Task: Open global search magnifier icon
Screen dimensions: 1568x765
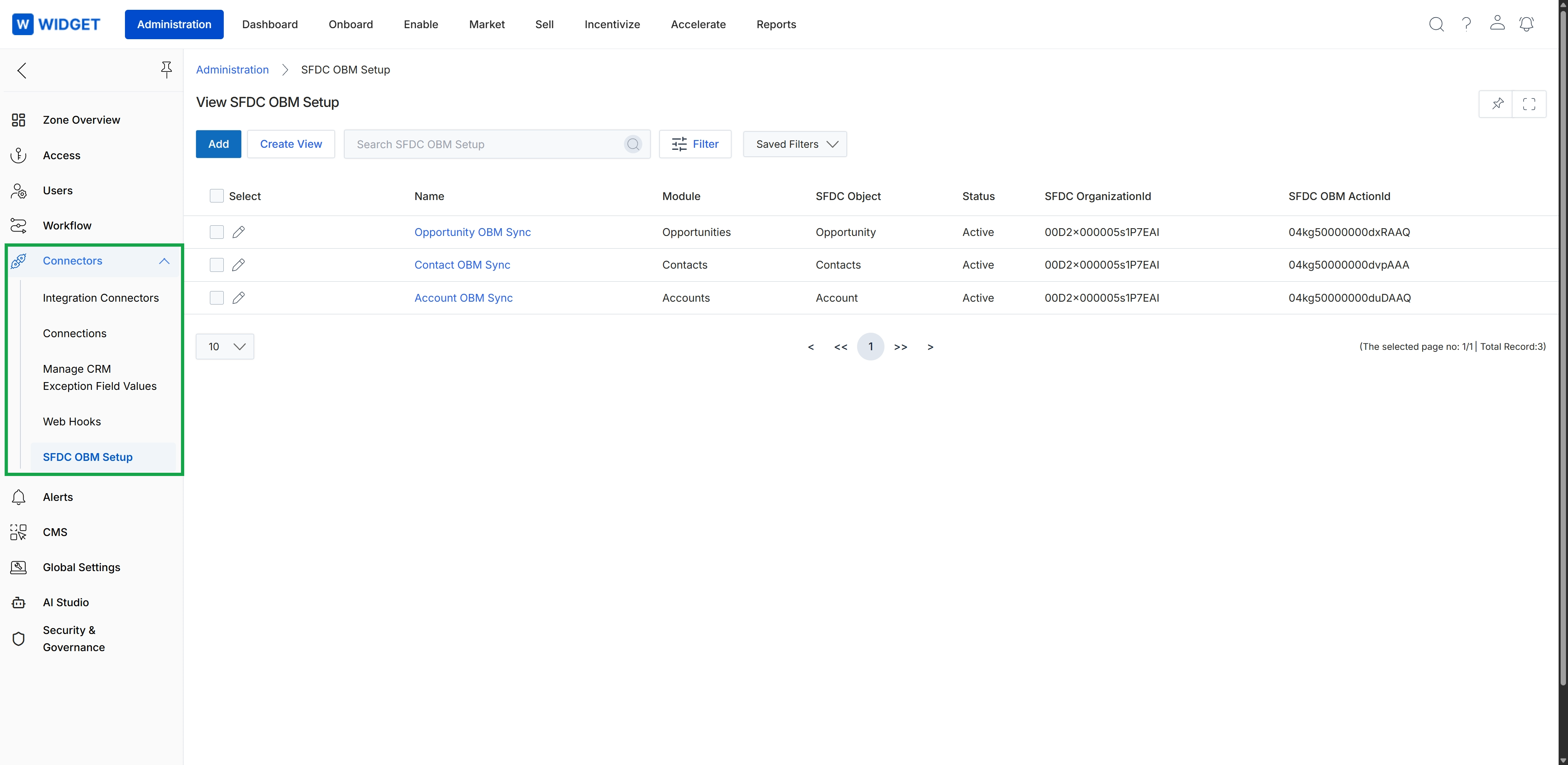Action: click(x=1437, y=24)
